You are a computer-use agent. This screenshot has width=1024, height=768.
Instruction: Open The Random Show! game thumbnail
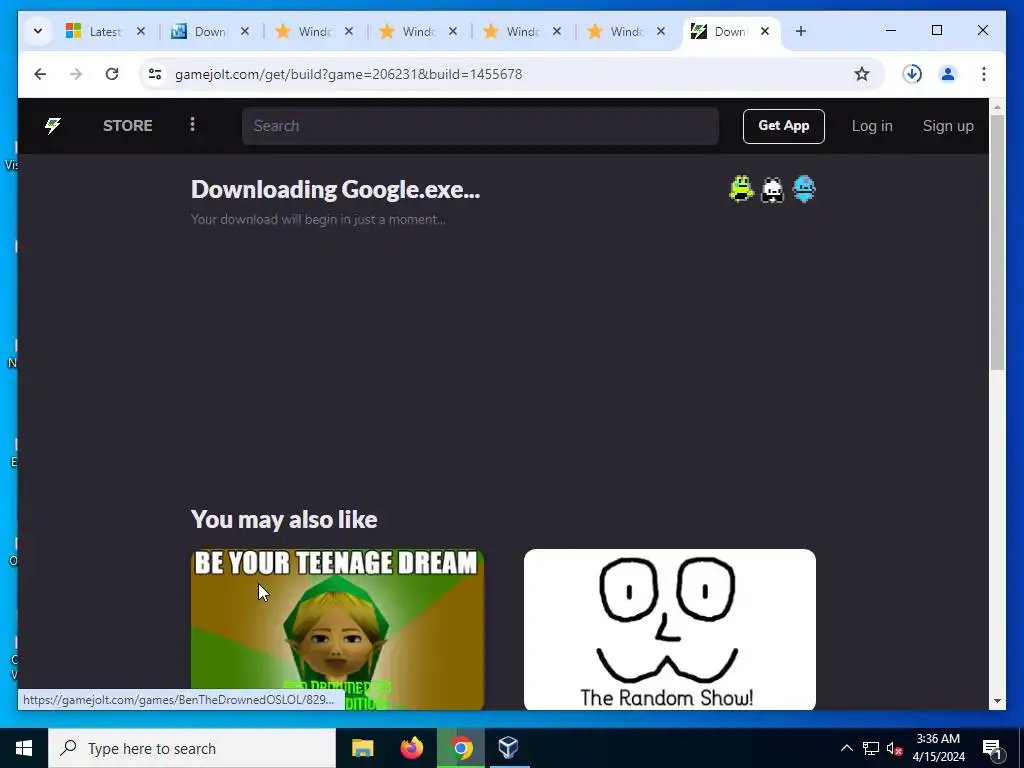[669, 630]
